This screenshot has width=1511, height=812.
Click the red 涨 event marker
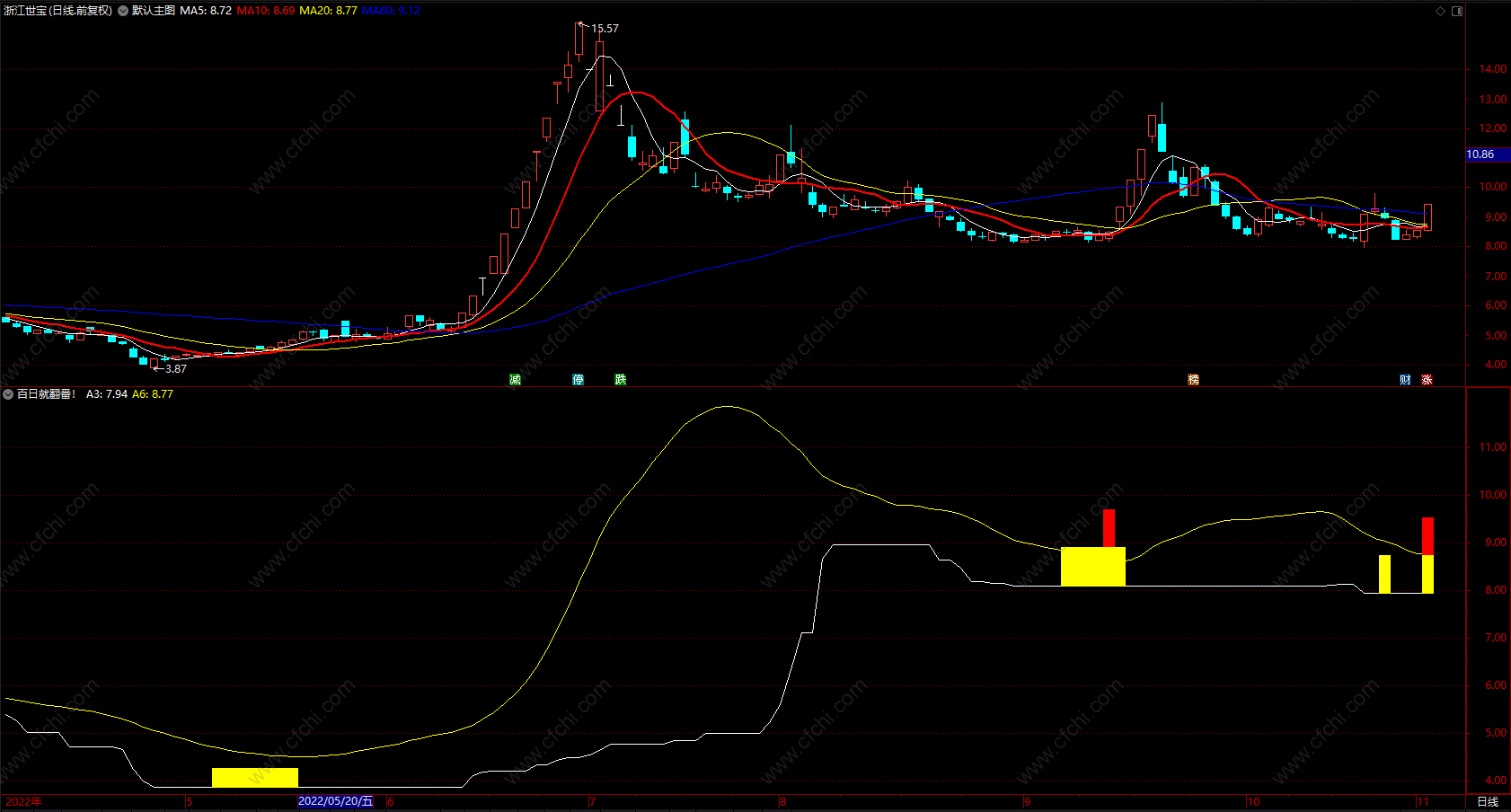point(1427,380)
